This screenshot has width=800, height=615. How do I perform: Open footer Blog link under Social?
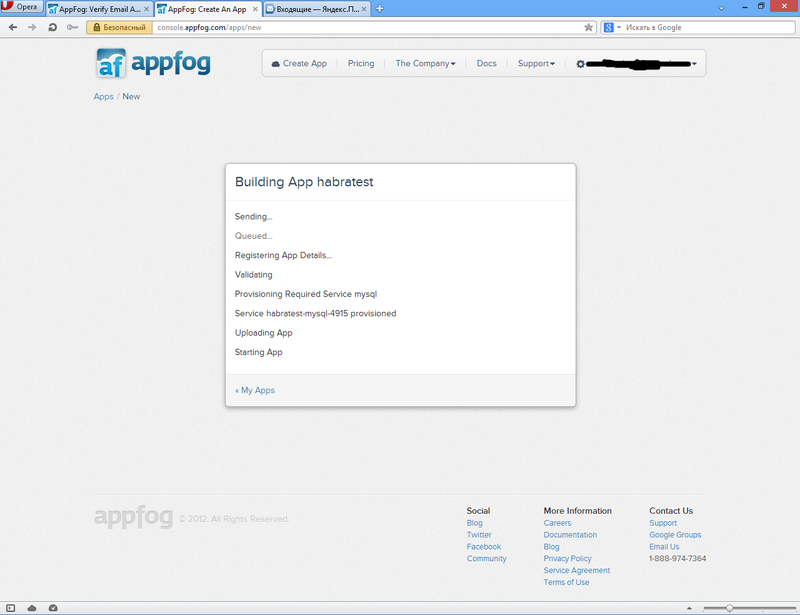tap(474, 523)
